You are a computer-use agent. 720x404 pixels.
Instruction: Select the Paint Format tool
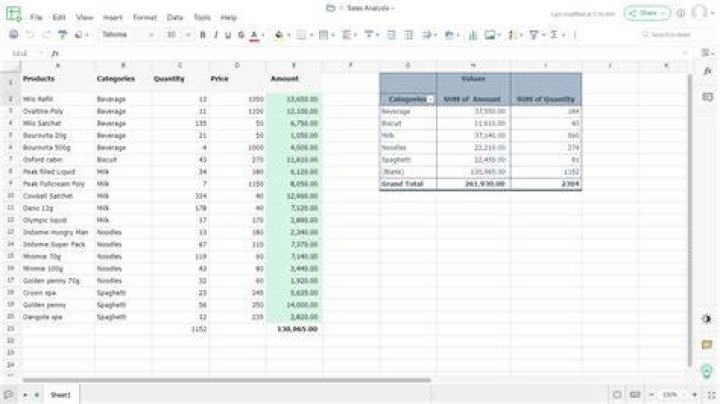pyautogui.click(x=62, y=34)
